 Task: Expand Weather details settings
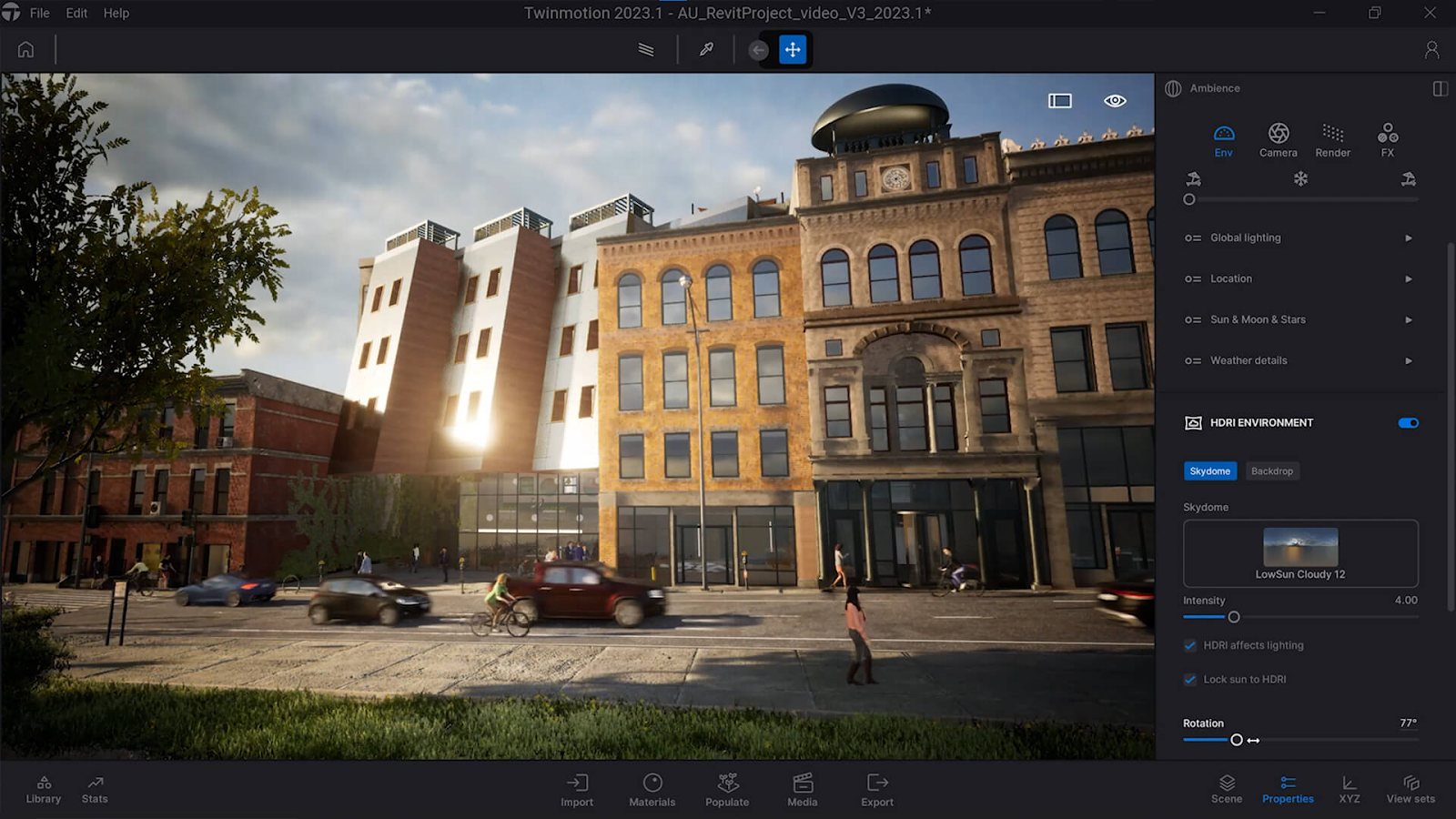(1409, 360)
